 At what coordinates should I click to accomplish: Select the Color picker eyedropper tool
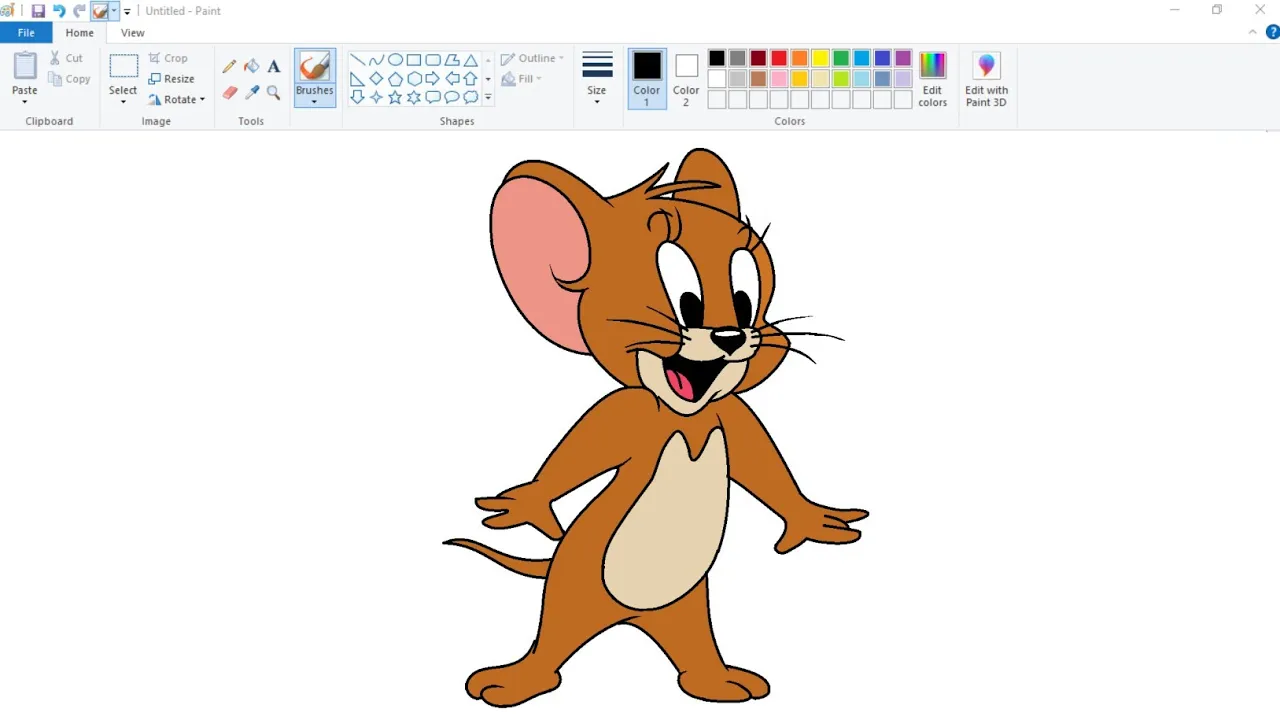[x=252, y=92]
